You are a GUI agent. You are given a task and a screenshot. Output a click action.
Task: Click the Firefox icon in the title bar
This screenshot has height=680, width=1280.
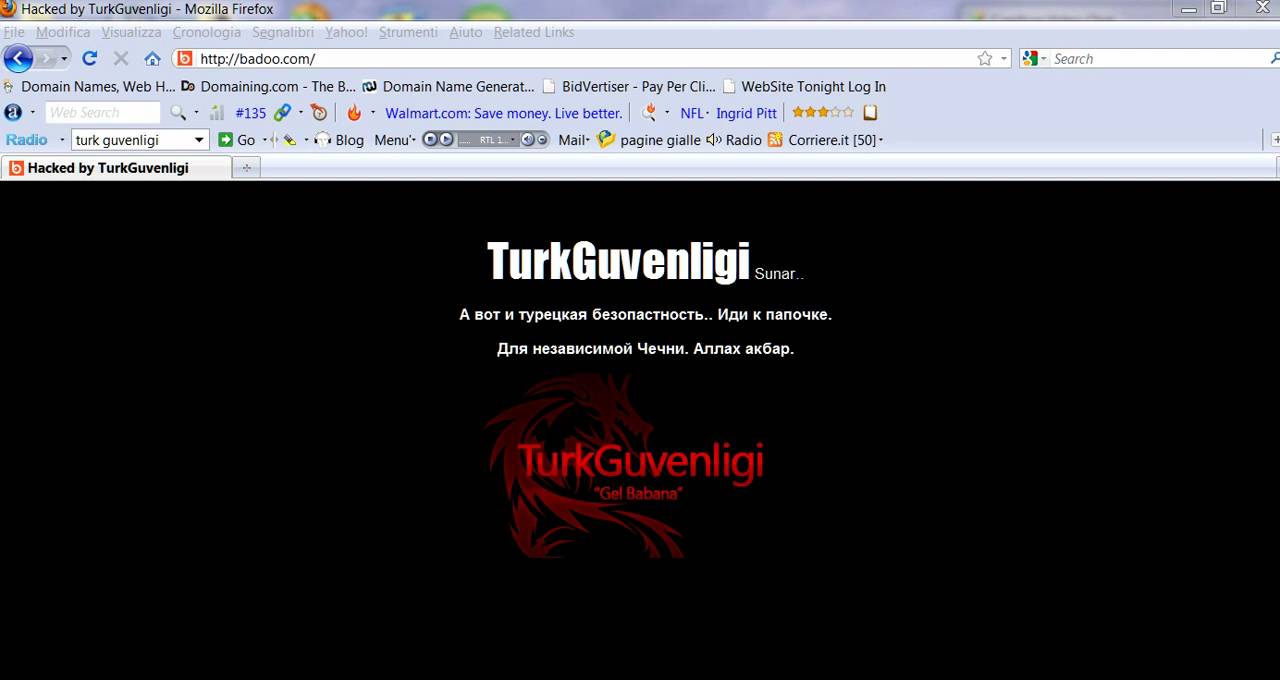[9, 9]
